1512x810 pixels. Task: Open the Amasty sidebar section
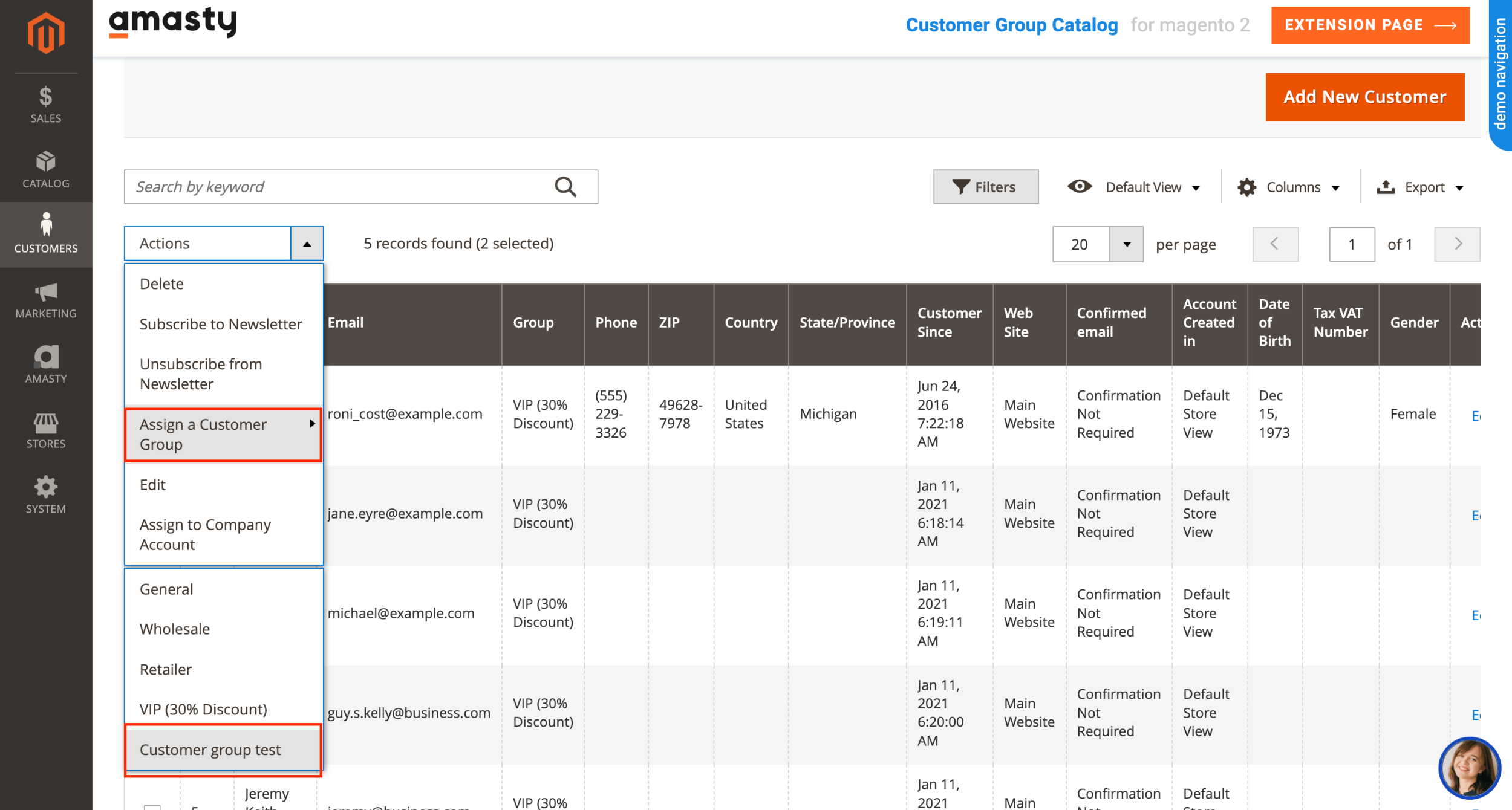click(45, 364)
